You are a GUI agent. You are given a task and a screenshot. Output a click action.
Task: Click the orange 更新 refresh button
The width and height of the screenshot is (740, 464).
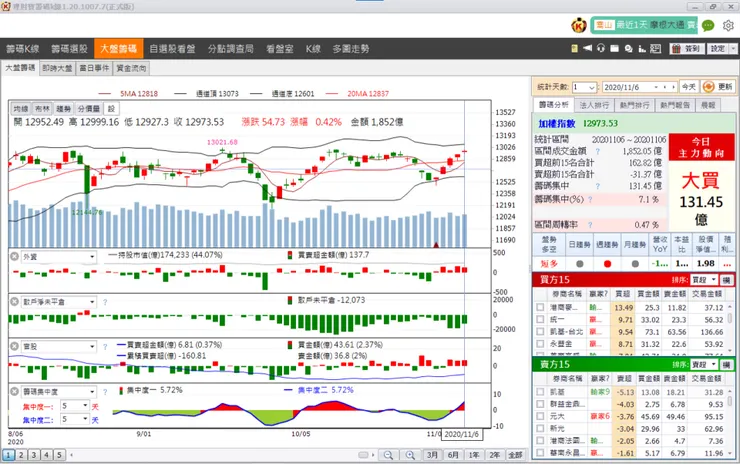coord(718,87)
